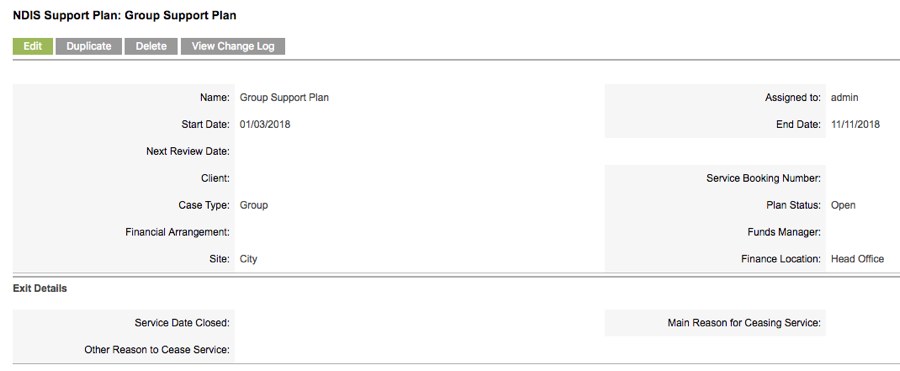Click the Site value City
This screenshot has width=900, height=371.
point(249,259)
